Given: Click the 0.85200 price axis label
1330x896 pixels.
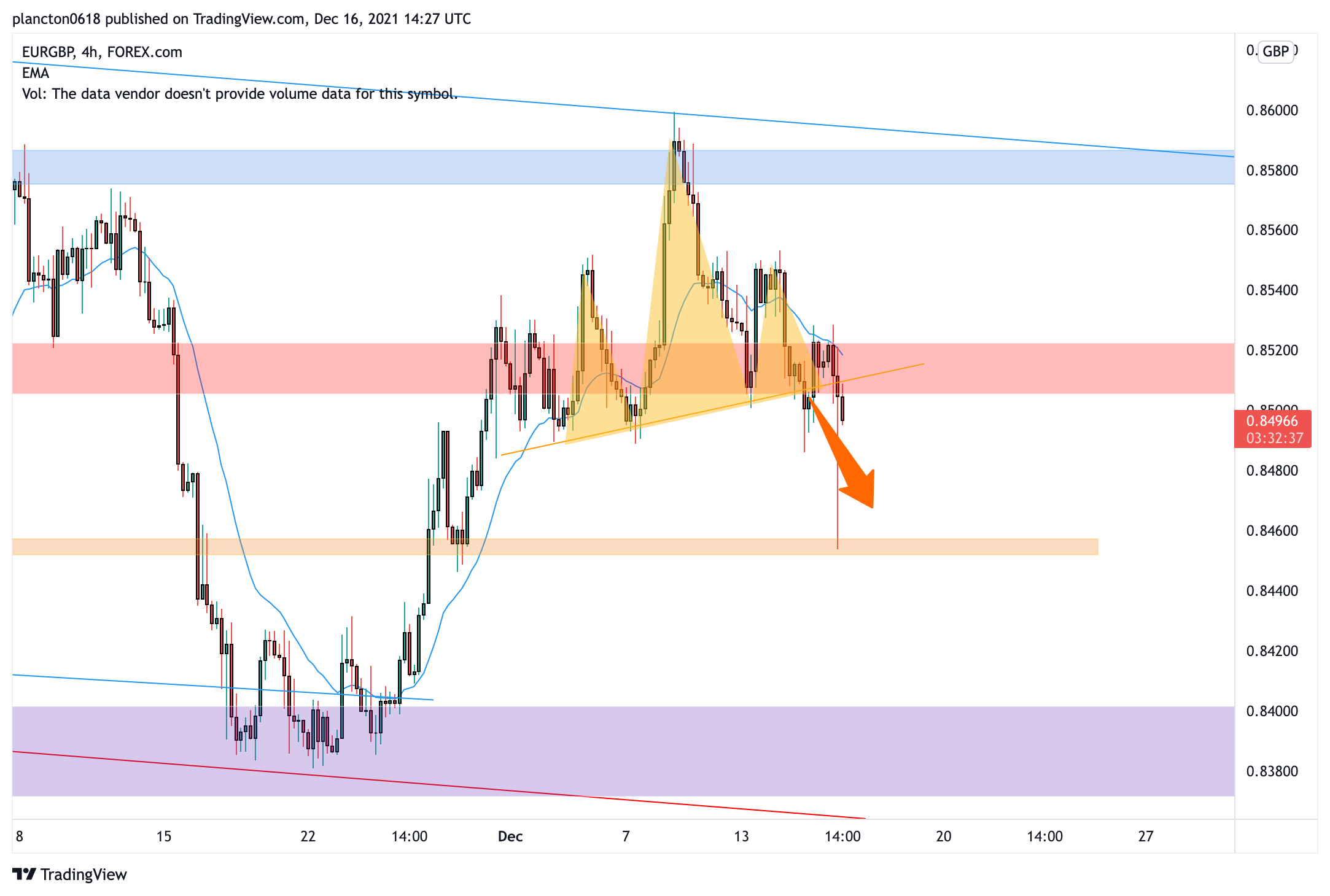Looking at the screenshot, I should (1272, 350).
